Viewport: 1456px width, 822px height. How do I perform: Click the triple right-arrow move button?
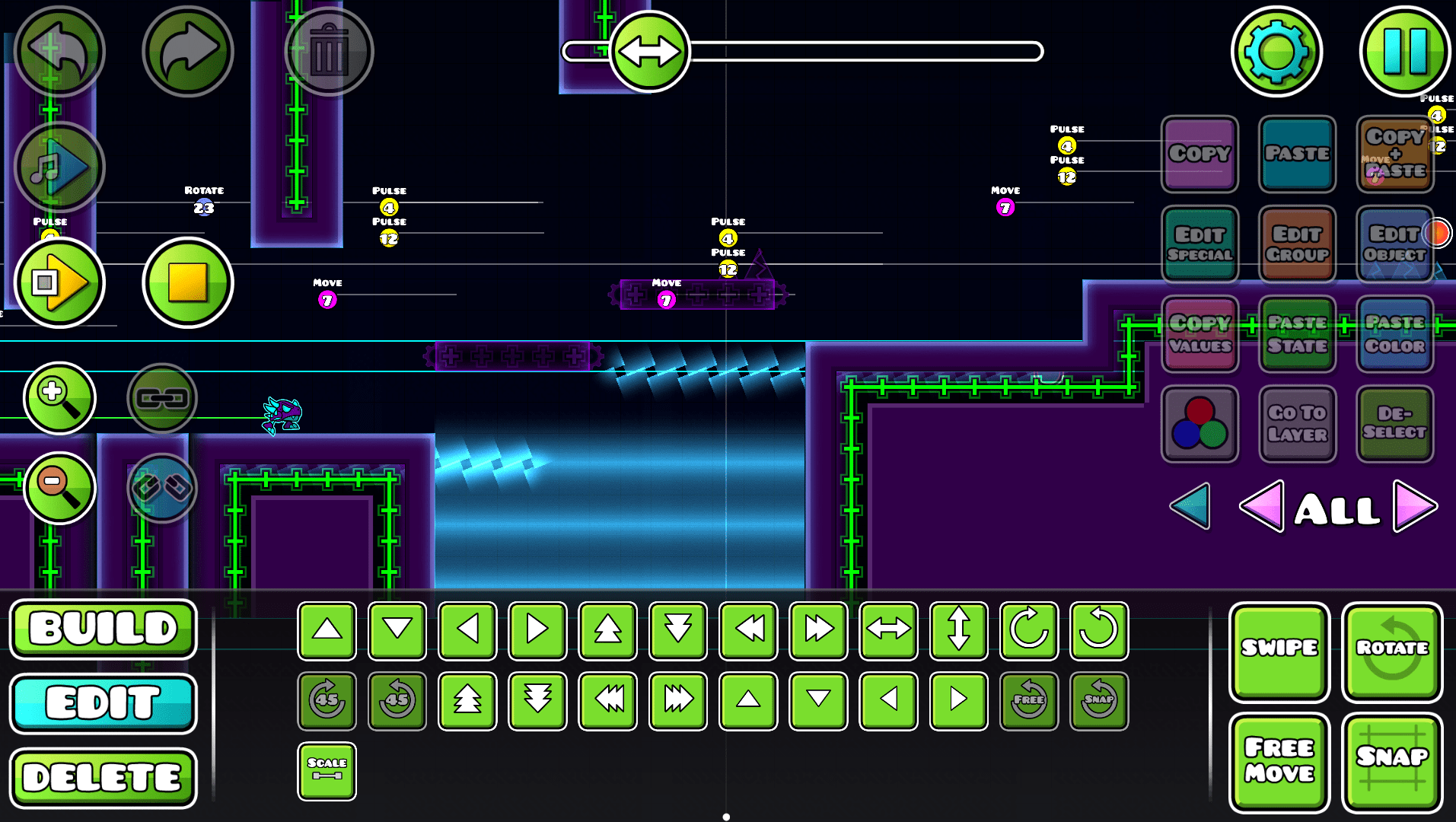point(678,700)
